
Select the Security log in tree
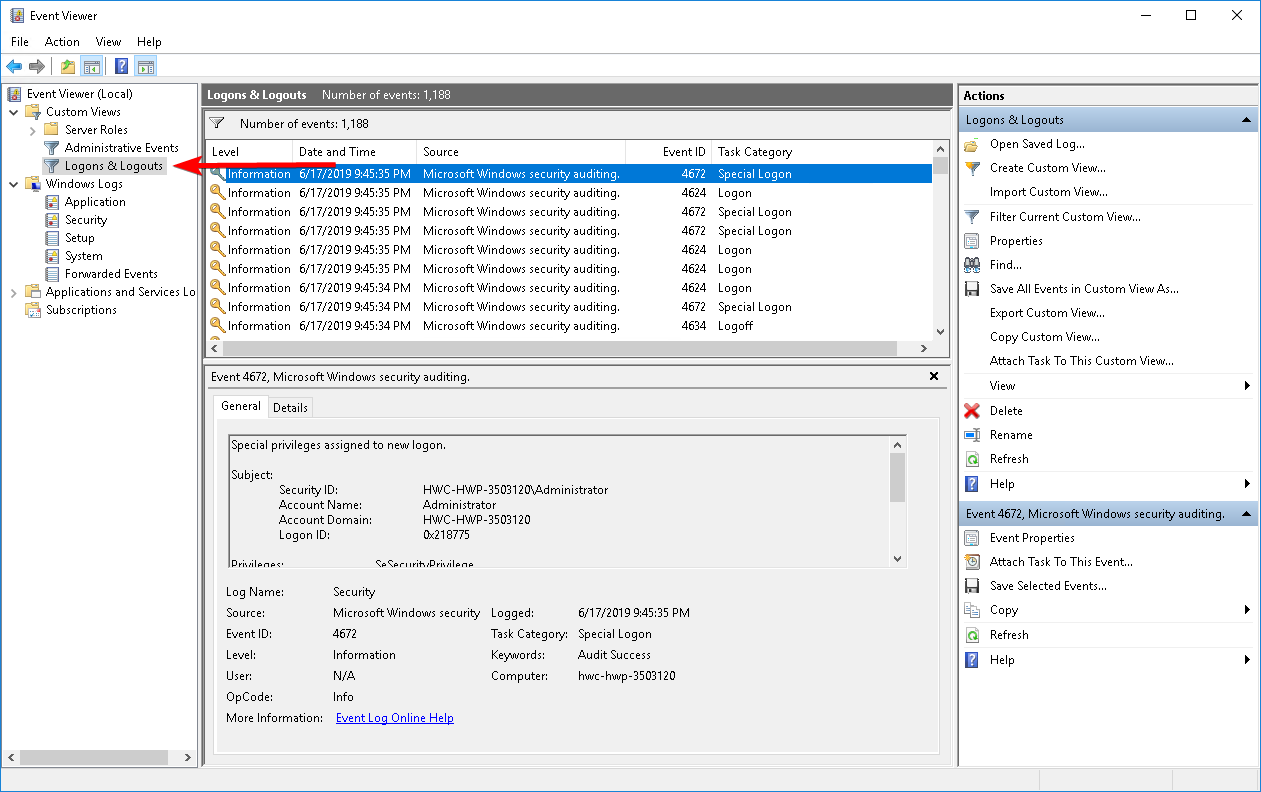(86, 220)
